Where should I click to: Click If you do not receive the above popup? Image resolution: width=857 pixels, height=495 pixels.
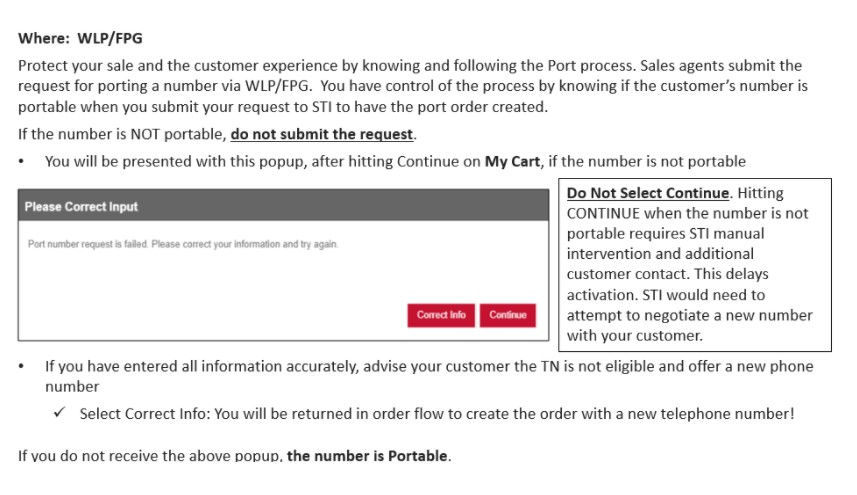click(x=150, y=455)
